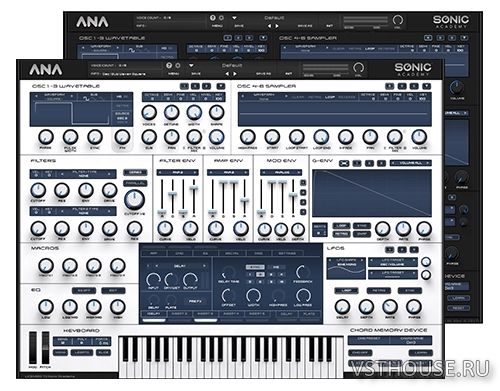Image resolution: width=500 pixels, height=391 pixels.
Task: Toggle G-ENV Retrig button
Action: pyautogui.click(x=341, y=234)
